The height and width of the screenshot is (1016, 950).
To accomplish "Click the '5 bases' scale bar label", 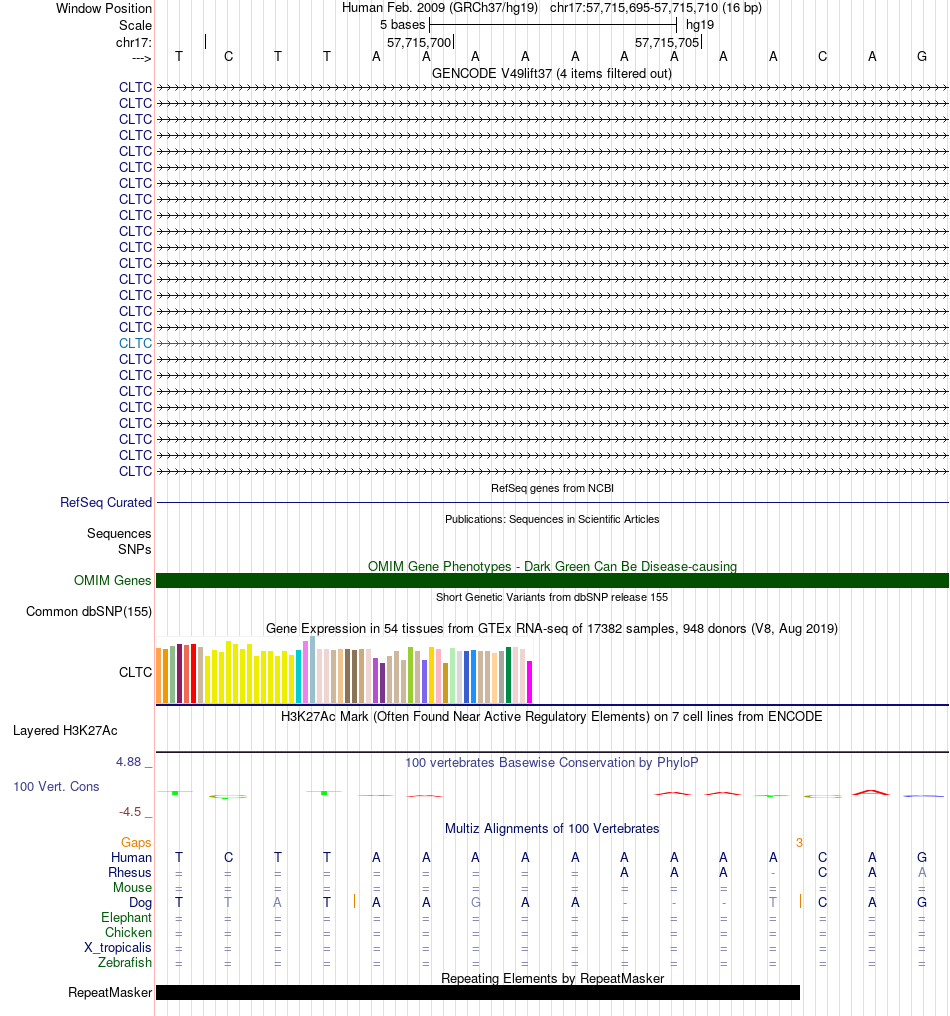I will coord(402,25).
